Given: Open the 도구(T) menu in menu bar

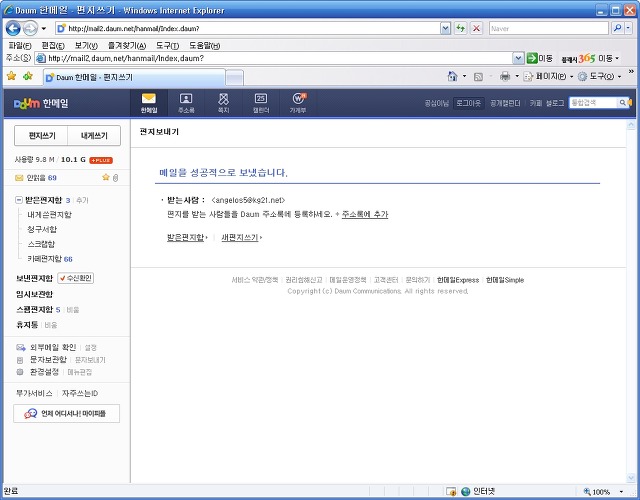Looking at the screenshot, I should (167, 46).
